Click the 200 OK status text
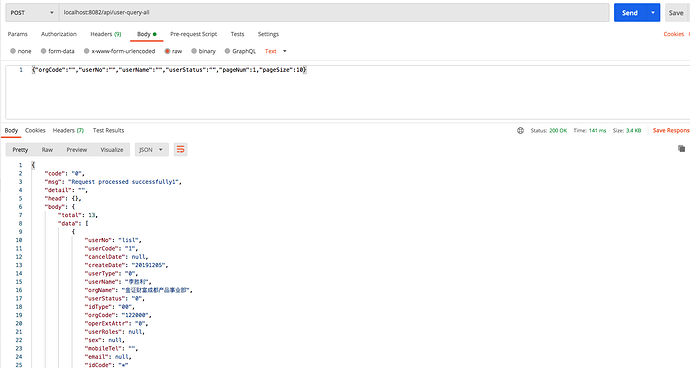Screen dimensions: 690x368 [x=558, y=130]
